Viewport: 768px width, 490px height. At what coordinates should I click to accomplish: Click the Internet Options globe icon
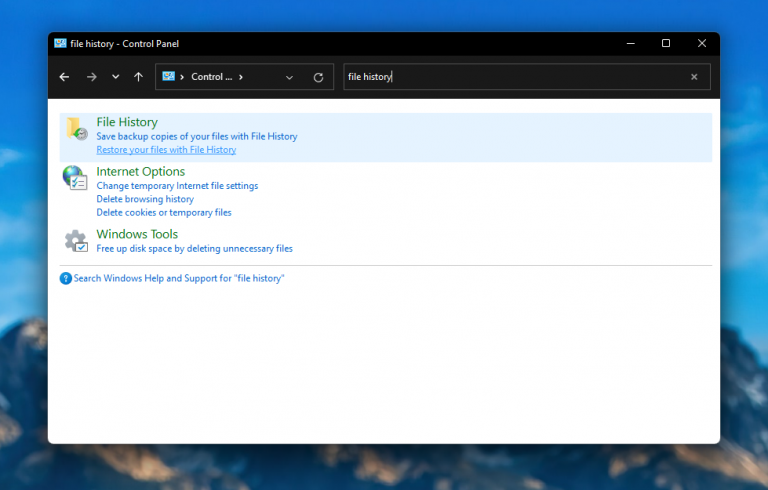(75, 178)
